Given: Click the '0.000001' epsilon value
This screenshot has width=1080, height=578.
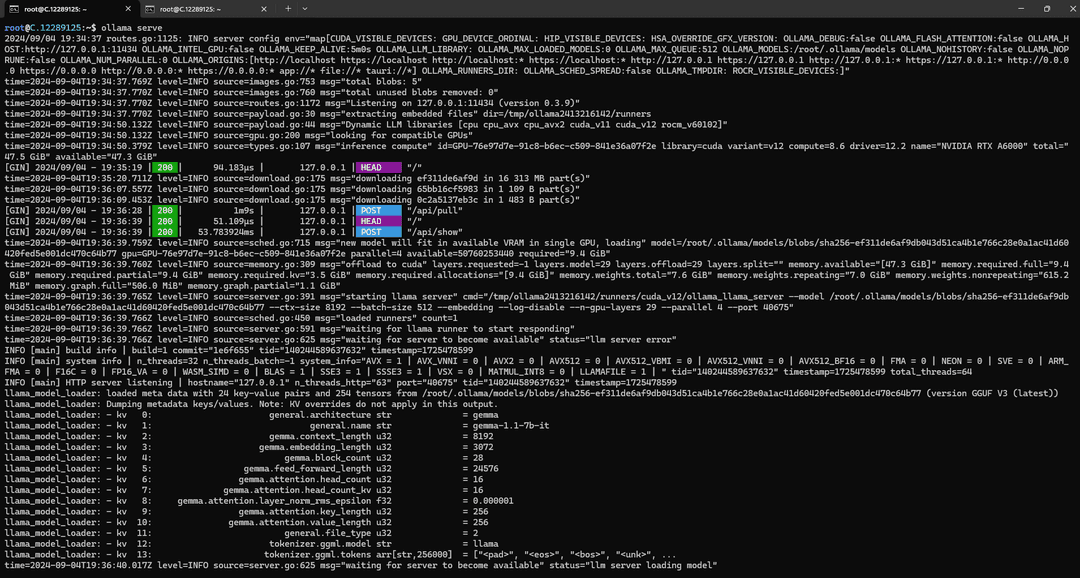Looking at the screenshot, I should tap(494, 501).
